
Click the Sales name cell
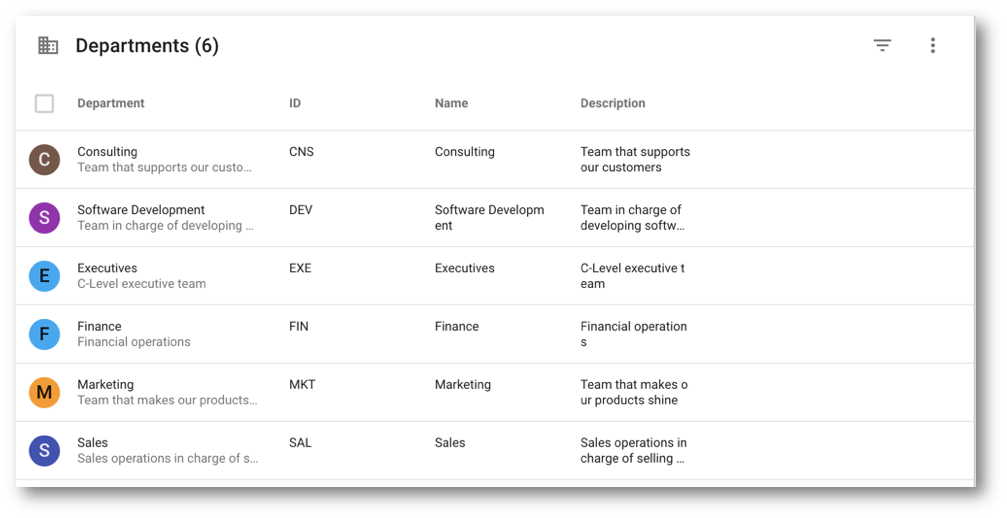[450, 442]
